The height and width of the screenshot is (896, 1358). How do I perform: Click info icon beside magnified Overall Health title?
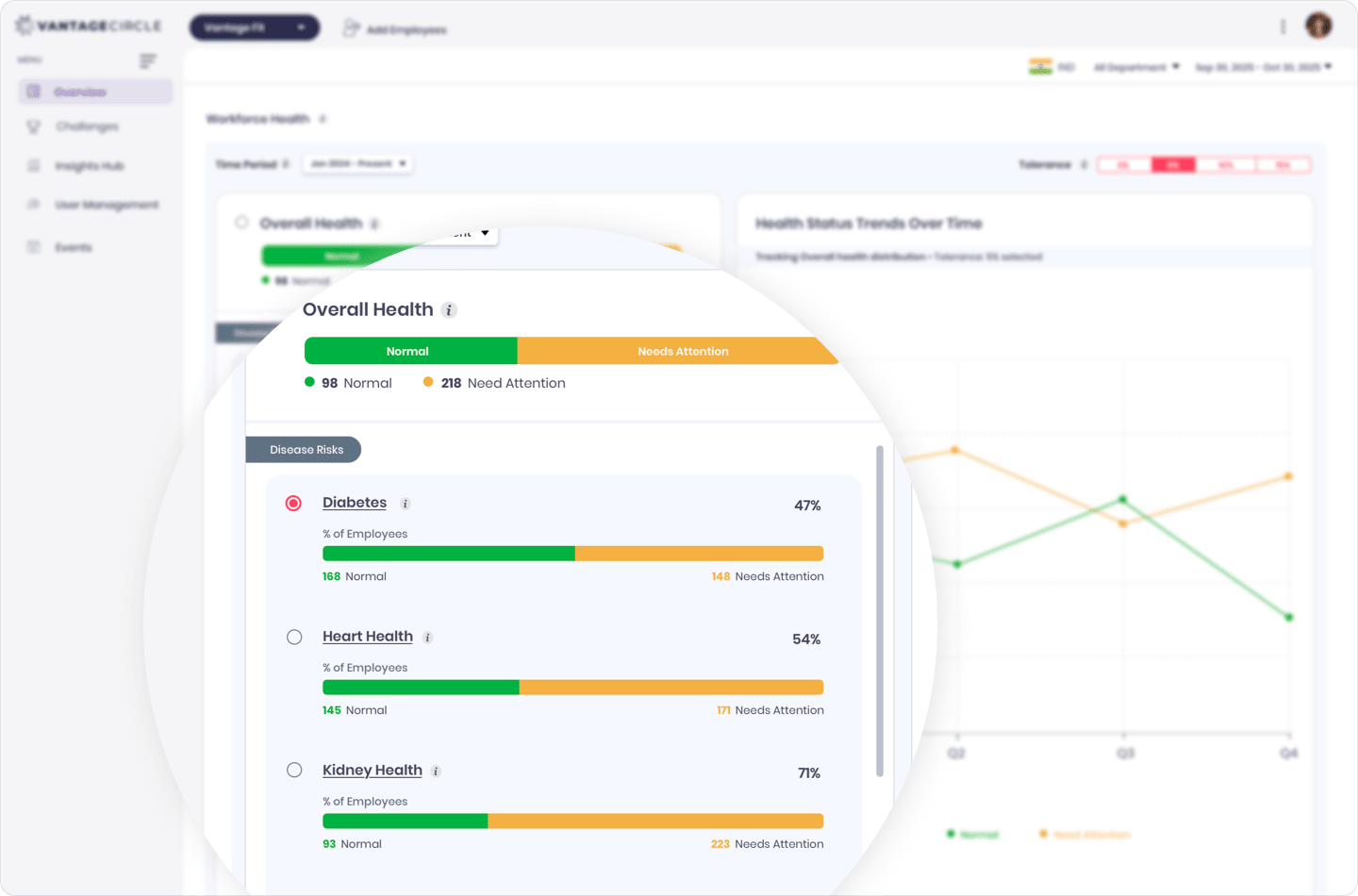coord(449,310)
